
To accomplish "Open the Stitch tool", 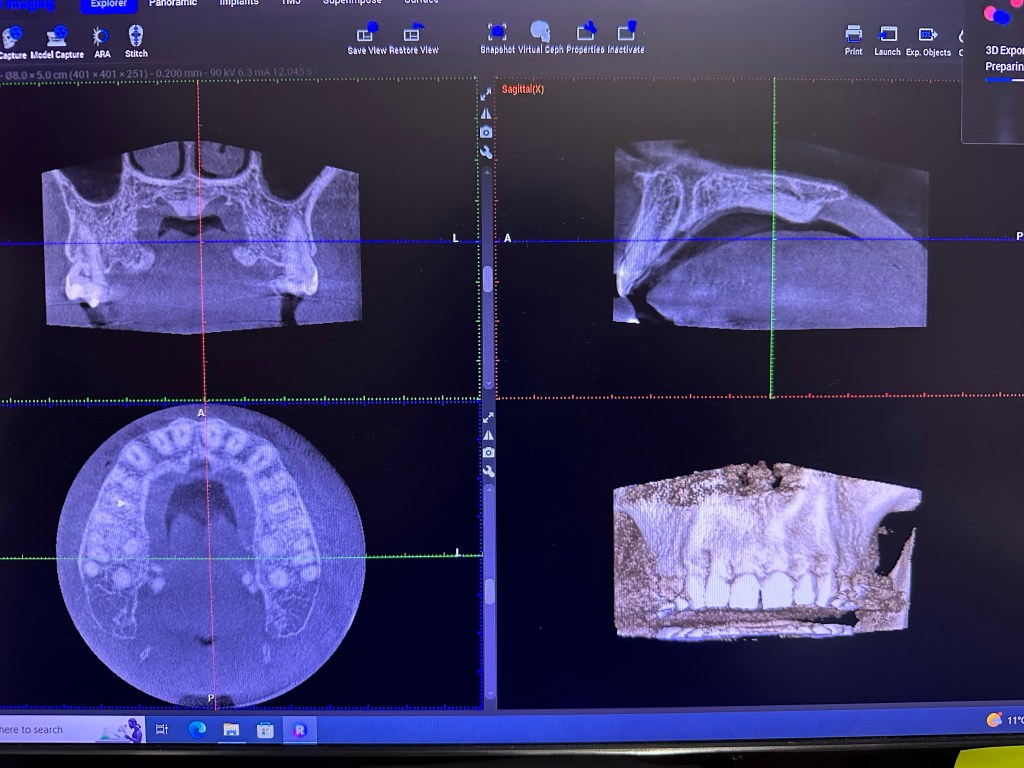I will (x=136, y=36).
